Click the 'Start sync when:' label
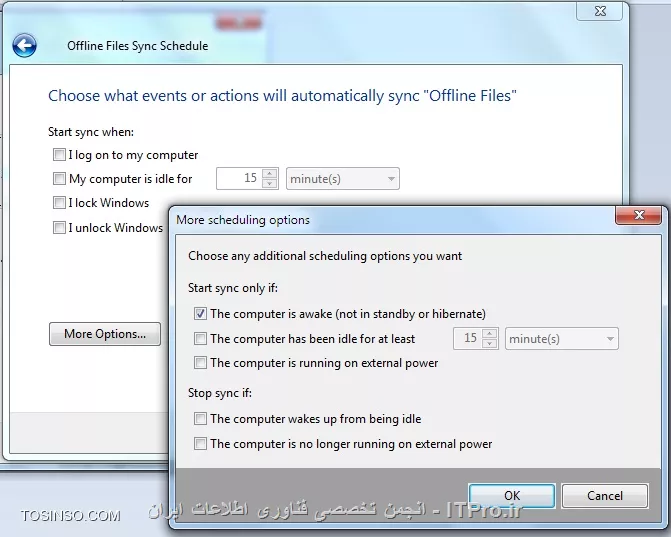Viewport: 671px width, 537px height. [x=91, y=132]
